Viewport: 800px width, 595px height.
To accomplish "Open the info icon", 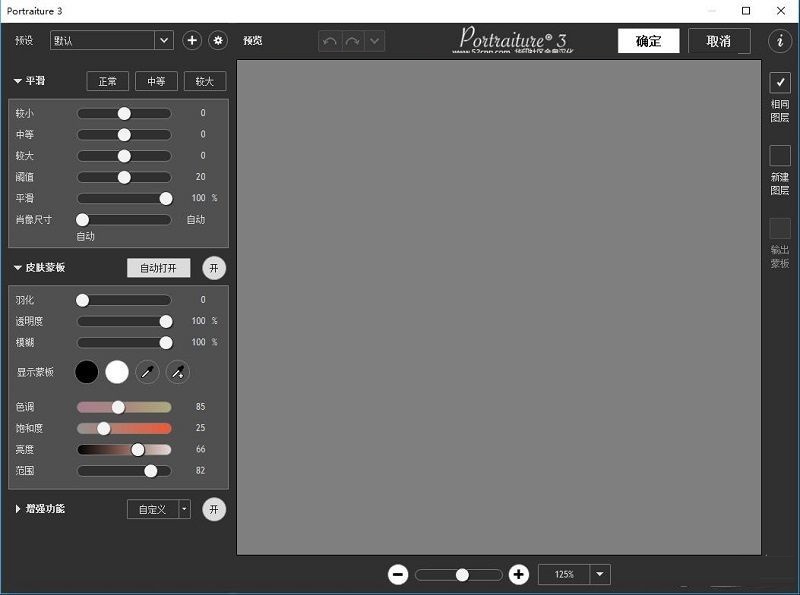I will coord(780,41).
